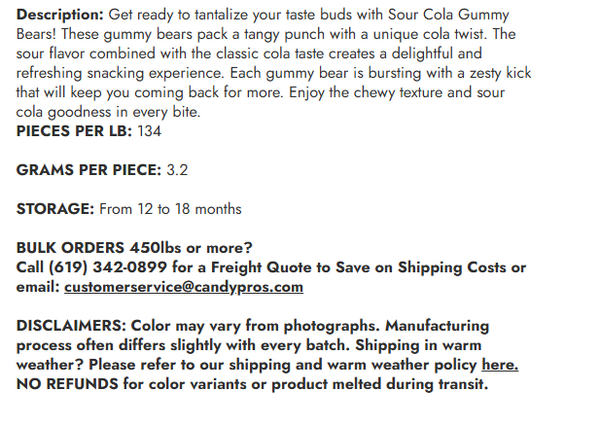Click the 'BULK ORDERS 450lbs or more?' heading
The width and height of the screenshot is (600, 426).
135,248
